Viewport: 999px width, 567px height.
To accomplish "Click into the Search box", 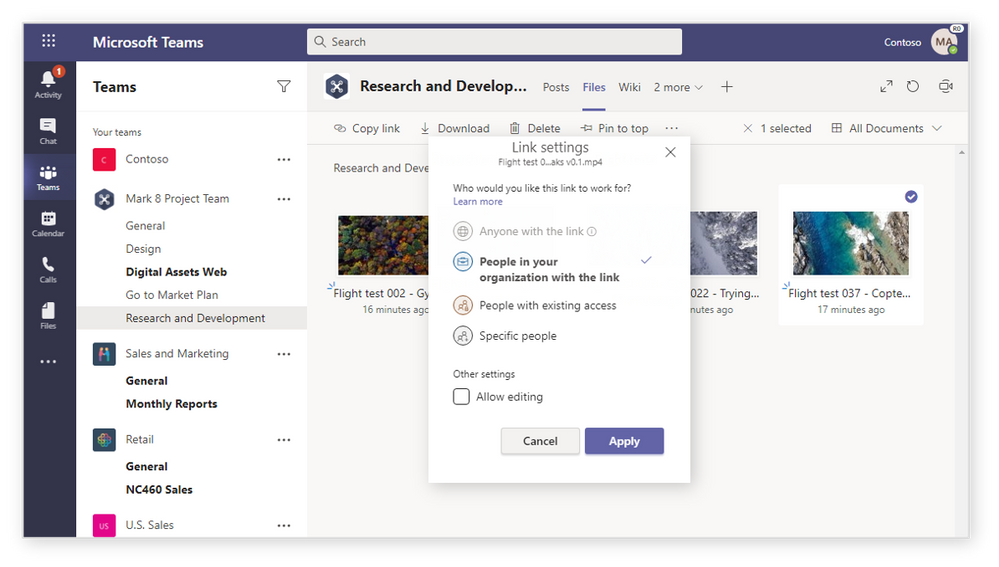I will pos(494,42).
